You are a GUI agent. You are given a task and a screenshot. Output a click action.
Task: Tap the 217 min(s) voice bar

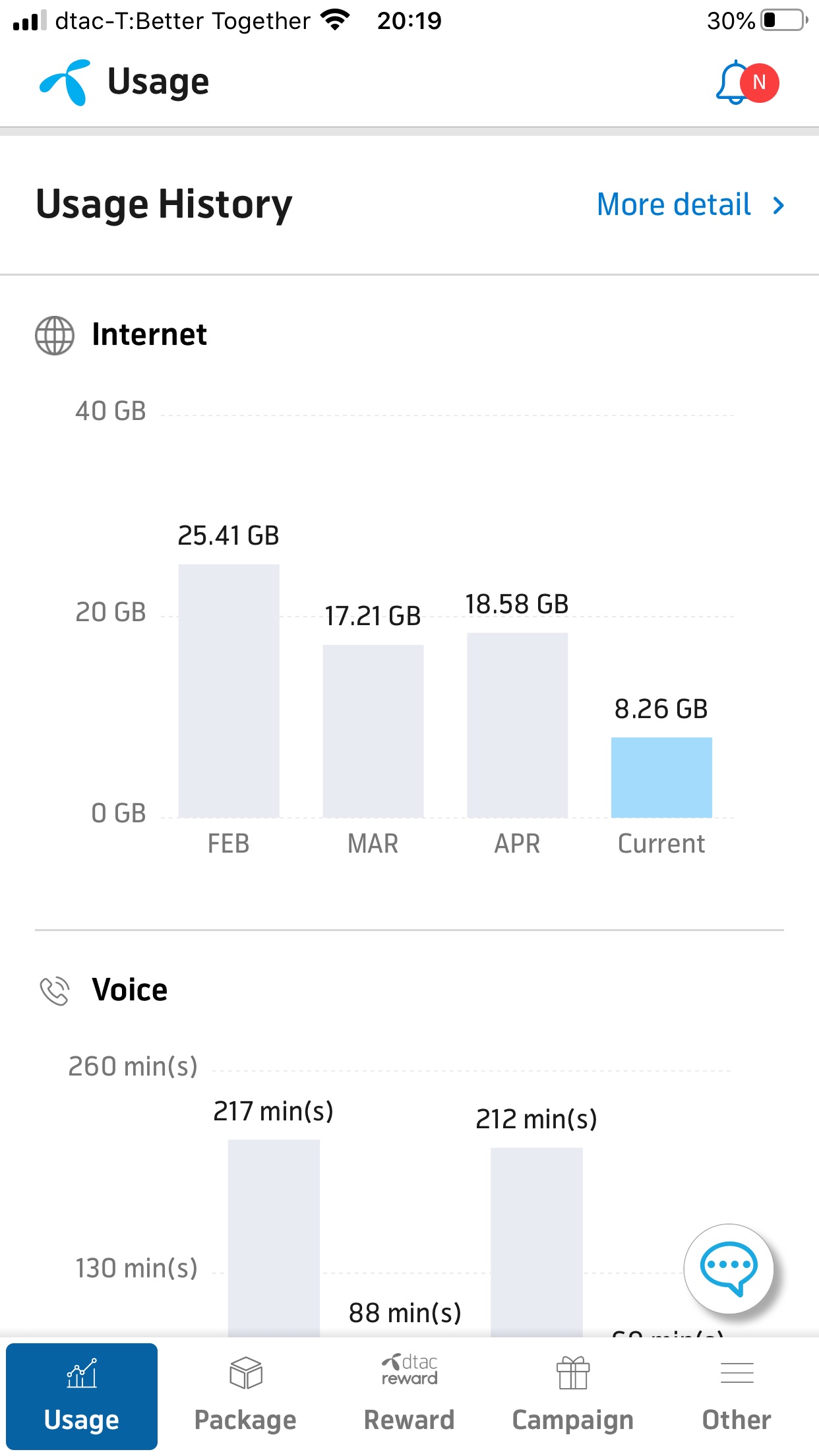(274, 1236)
